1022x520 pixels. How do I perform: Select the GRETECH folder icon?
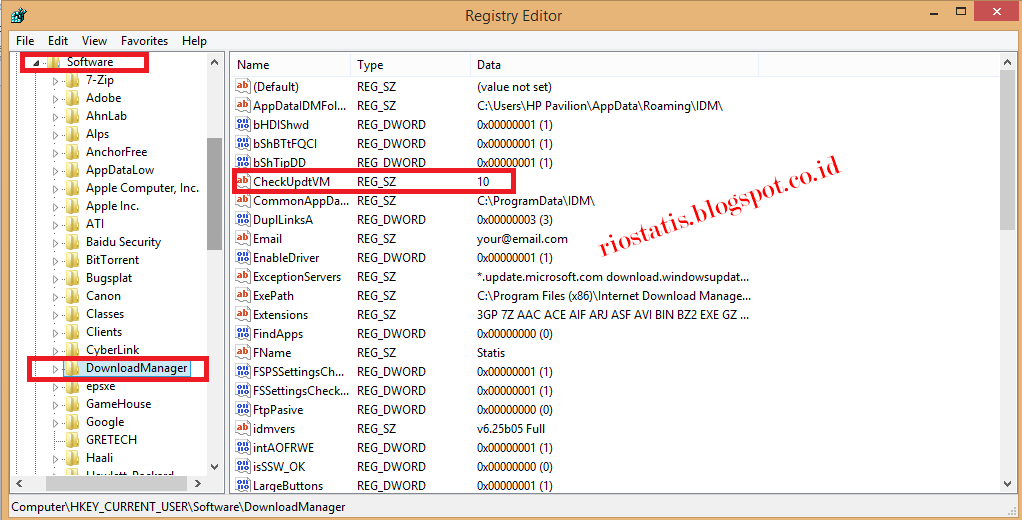pyautogui.click(x=73, y=440)
